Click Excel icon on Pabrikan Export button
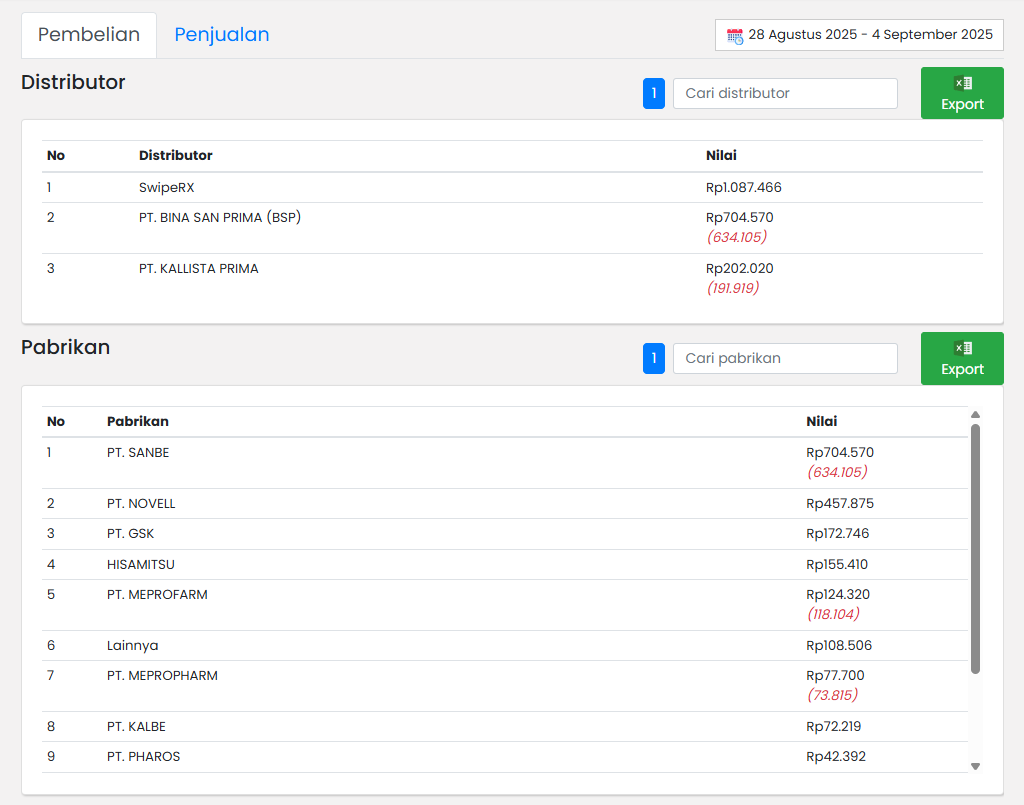The image size is (1024, 805). 962,349
